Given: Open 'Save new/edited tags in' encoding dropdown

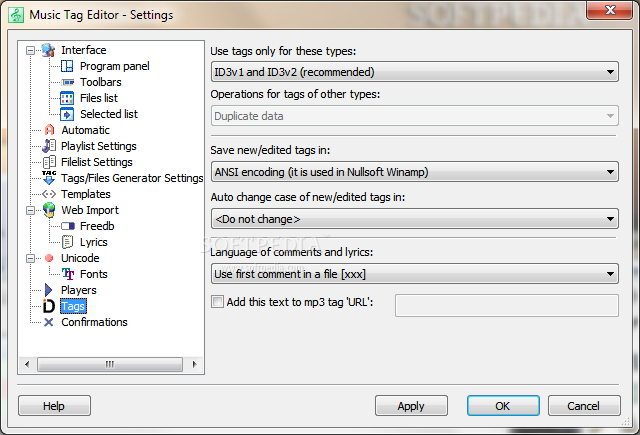Looking at the screenshot, I should coord(415,172).
